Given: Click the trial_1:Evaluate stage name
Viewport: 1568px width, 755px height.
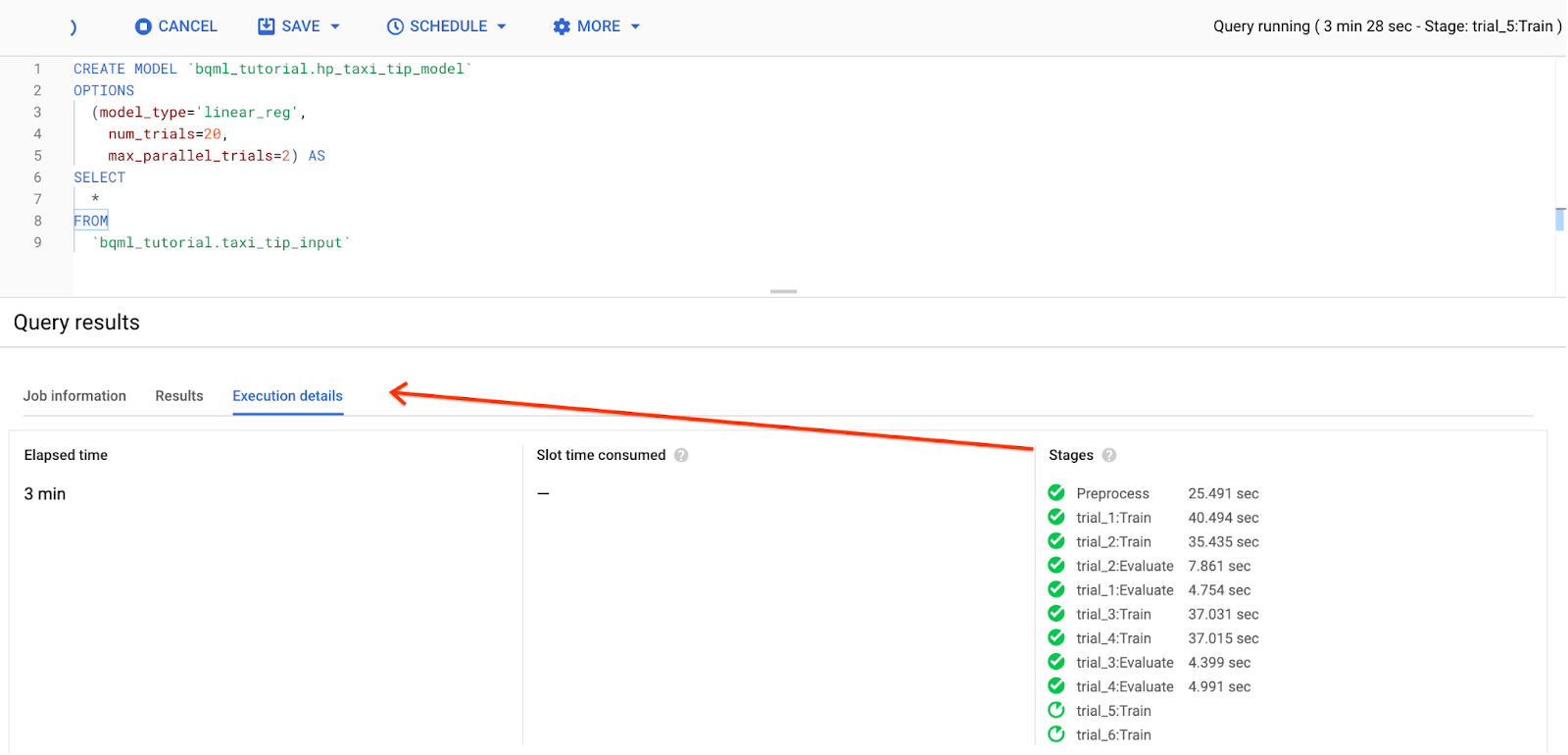Looking at the screenshot, I should coord(1125,590).
